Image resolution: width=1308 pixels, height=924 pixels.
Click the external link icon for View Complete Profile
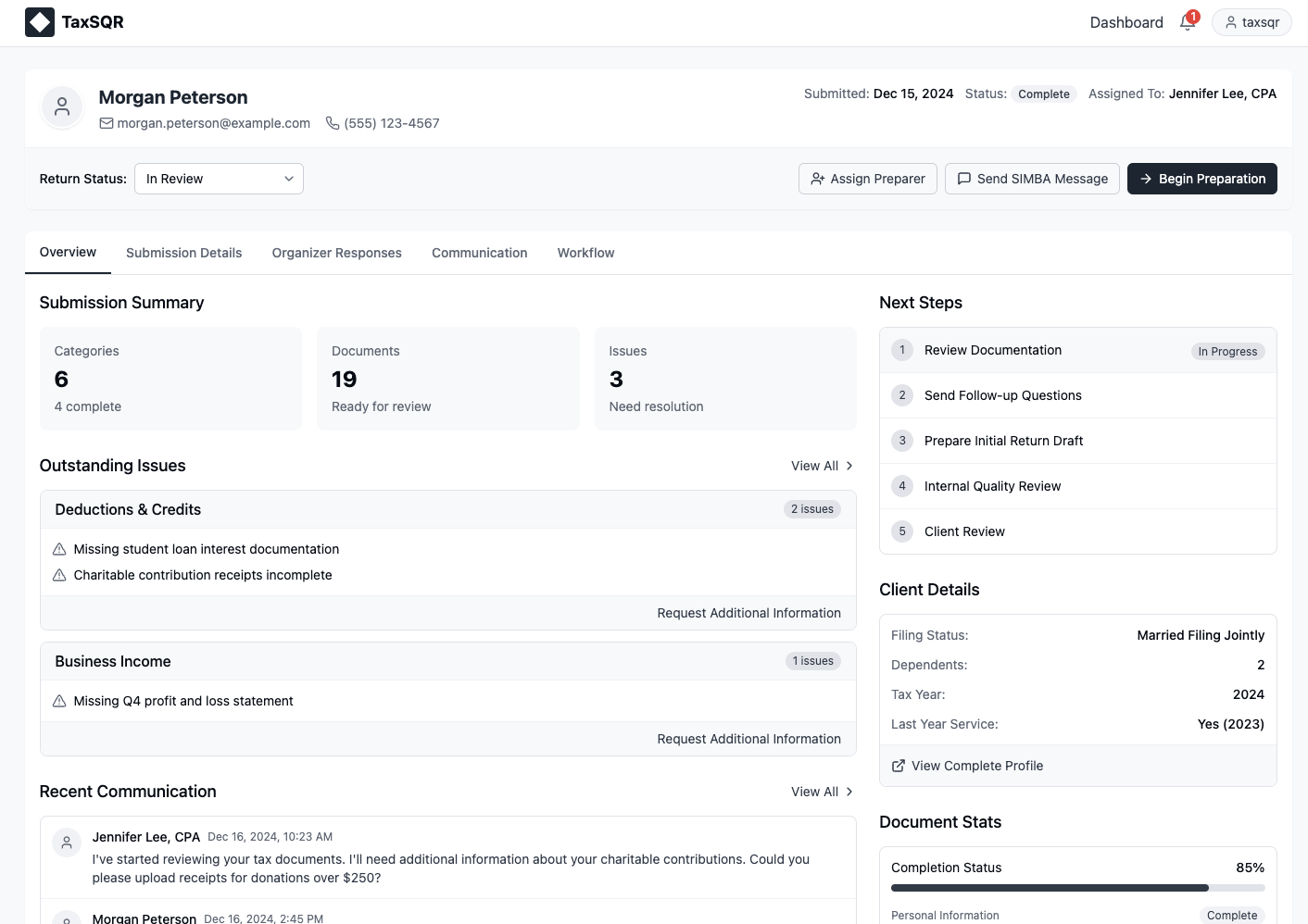point(898,766)
